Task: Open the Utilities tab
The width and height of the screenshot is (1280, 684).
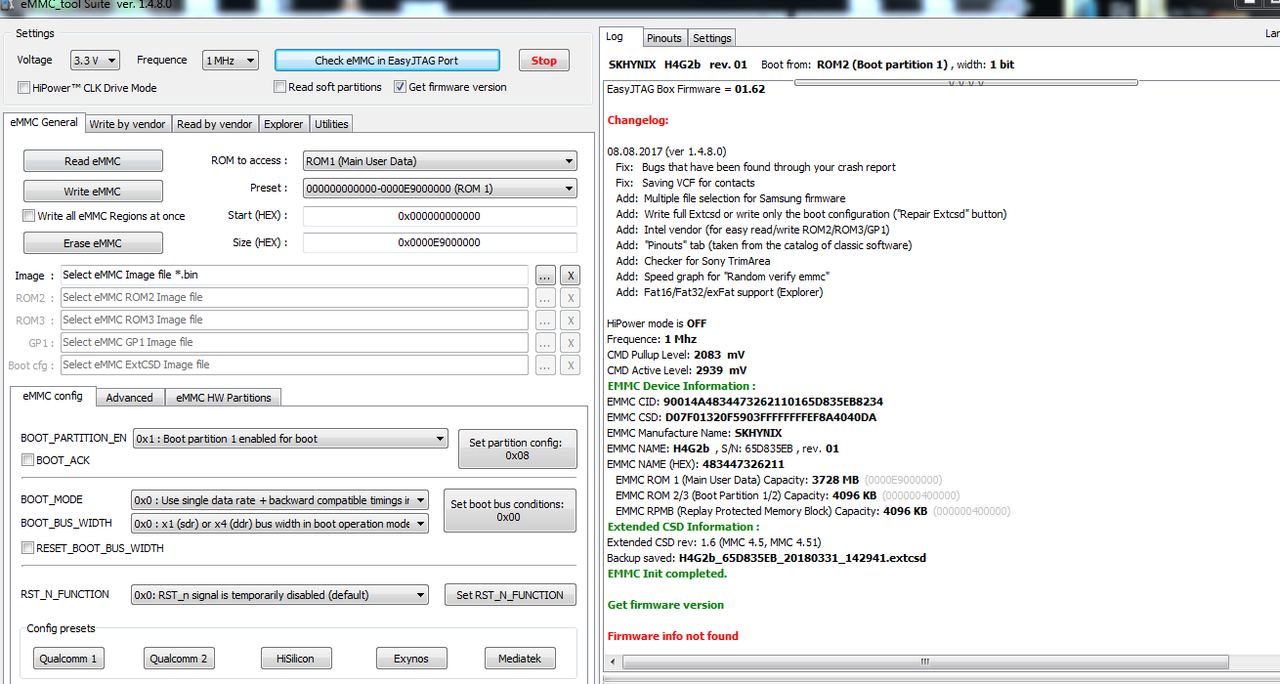Action: (331, 124)
